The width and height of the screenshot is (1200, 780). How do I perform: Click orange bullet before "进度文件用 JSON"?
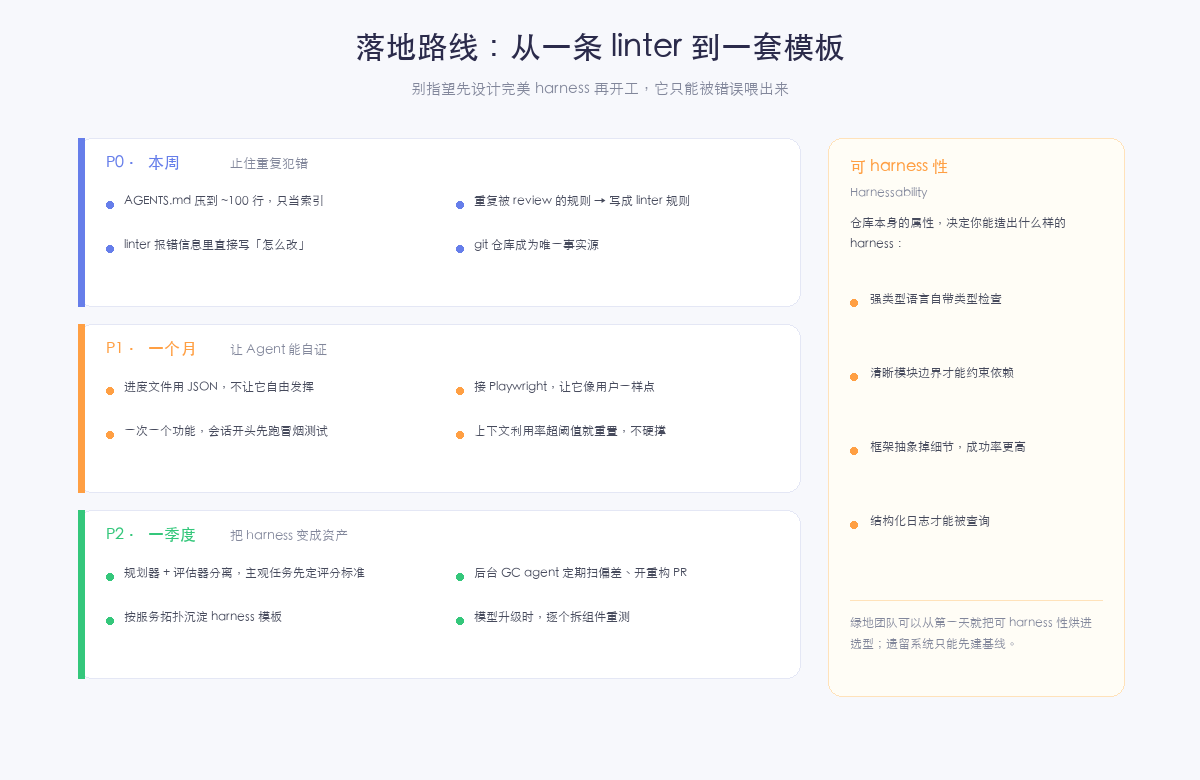click(110, 391)
